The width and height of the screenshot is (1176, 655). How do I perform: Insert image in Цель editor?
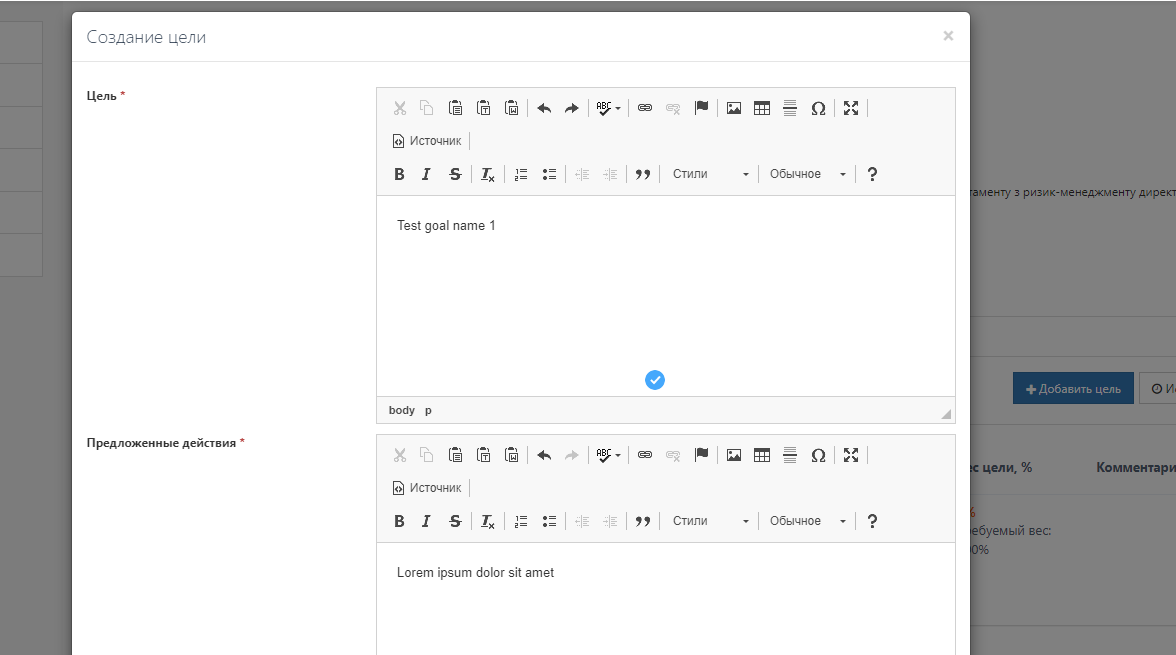(734, 108)
